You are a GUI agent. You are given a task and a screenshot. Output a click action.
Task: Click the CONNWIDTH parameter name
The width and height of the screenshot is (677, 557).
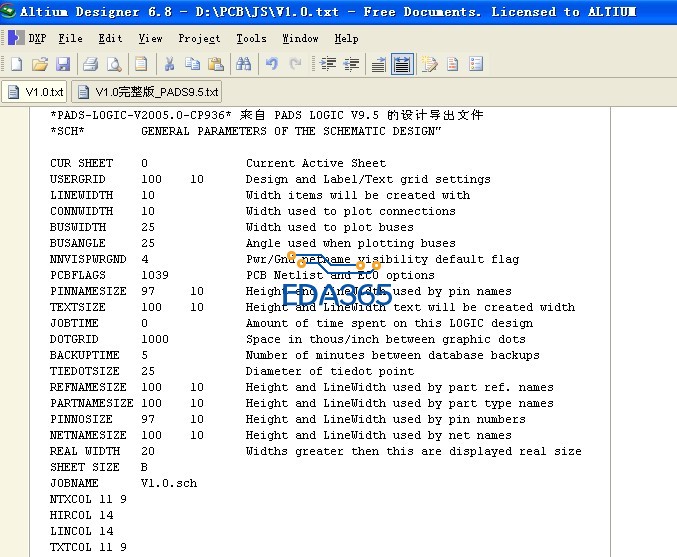[82, 211]
